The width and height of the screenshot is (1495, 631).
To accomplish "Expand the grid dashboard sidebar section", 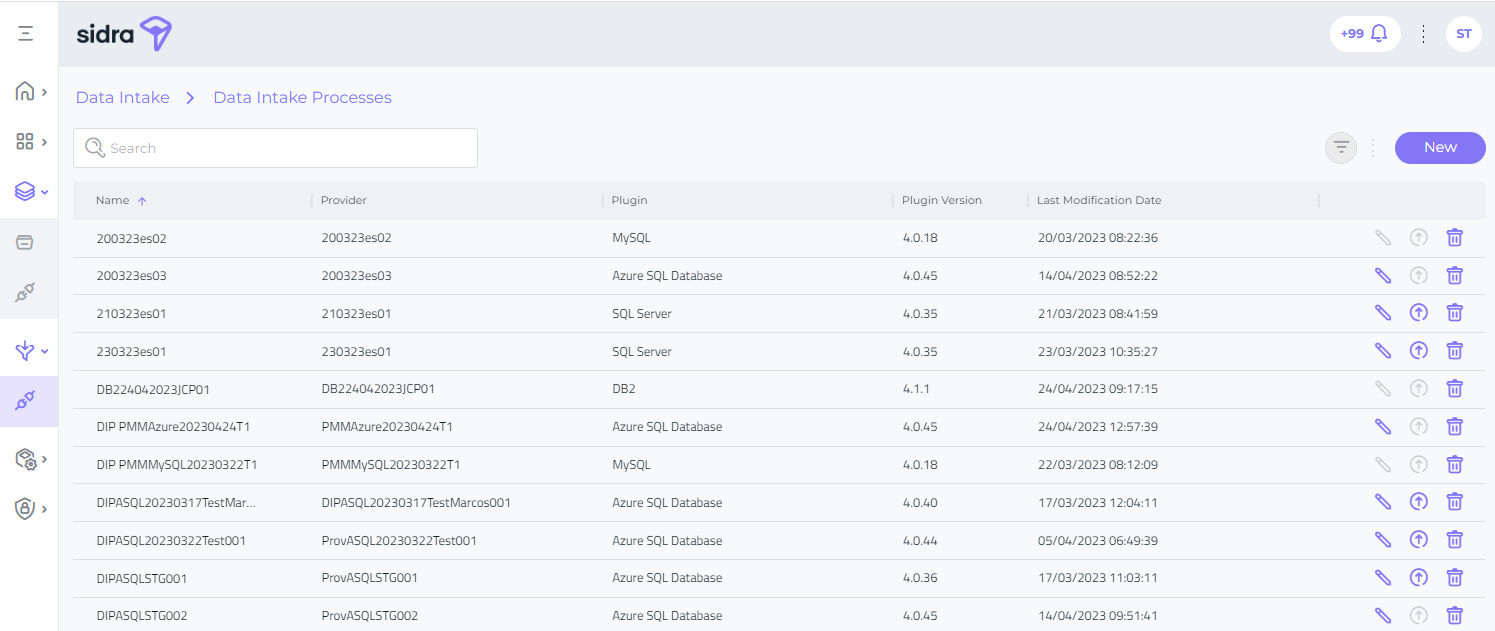I will 30,142.
